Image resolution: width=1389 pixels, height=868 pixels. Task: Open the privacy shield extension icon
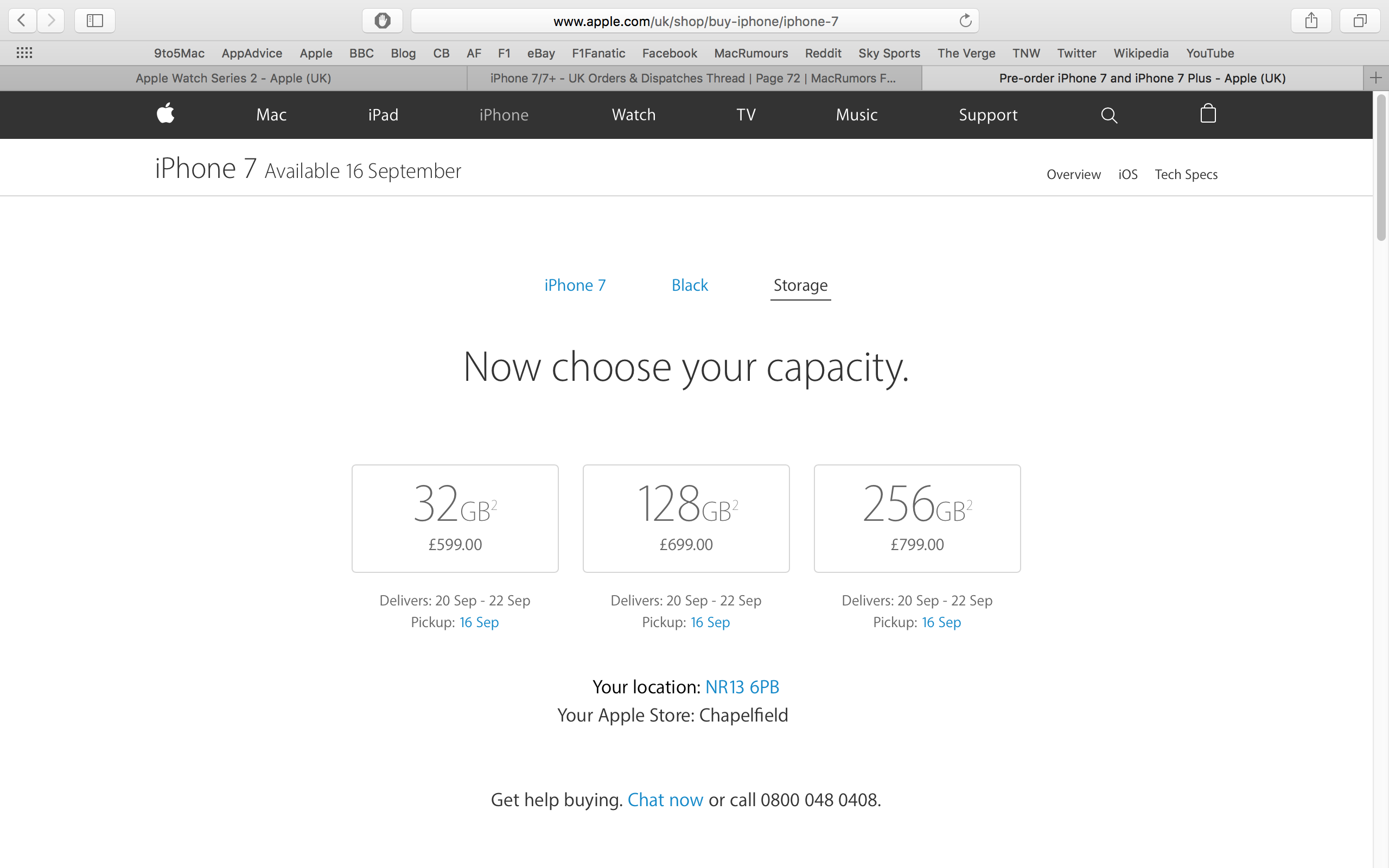pyautogui.click(x=383, y=21)
